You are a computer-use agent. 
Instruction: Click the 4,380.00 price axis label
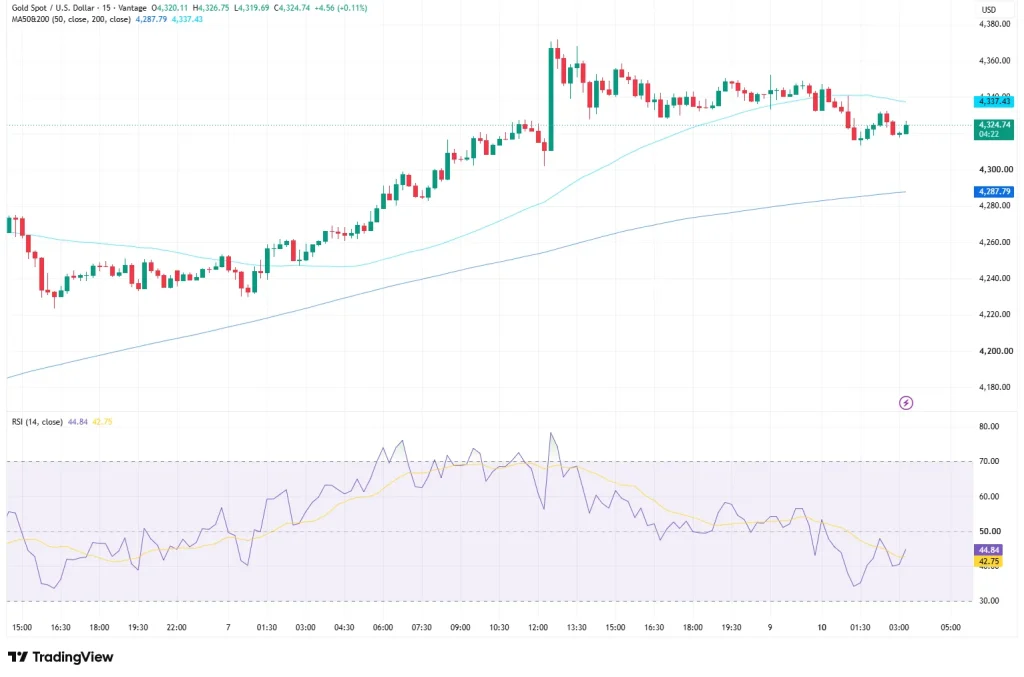coord(995,24)
